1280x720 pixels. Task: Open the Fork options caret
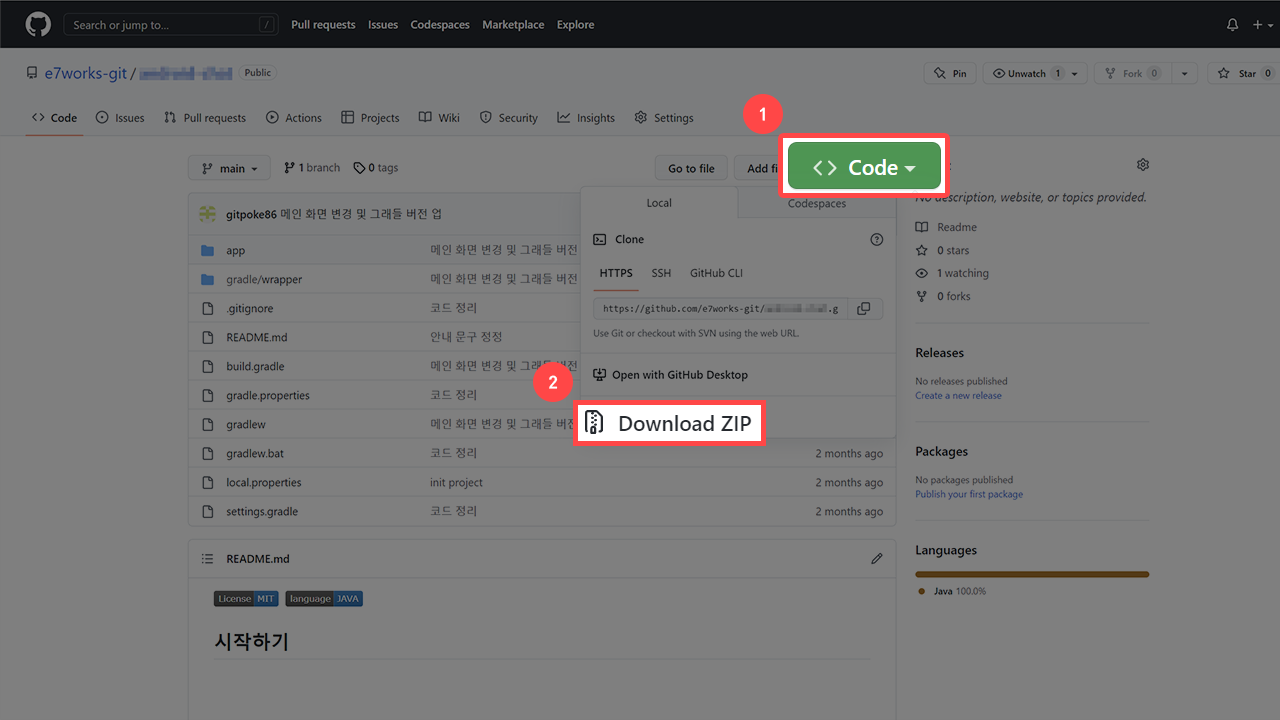tap(1184, 74)
